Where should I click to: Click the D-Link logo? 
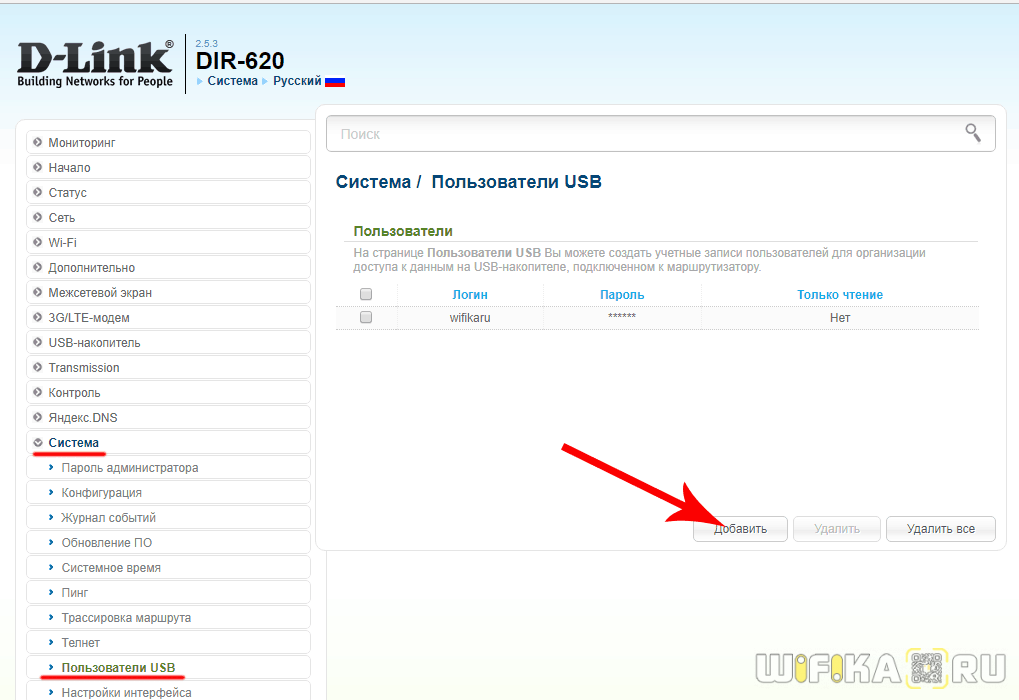click(96, 64)
